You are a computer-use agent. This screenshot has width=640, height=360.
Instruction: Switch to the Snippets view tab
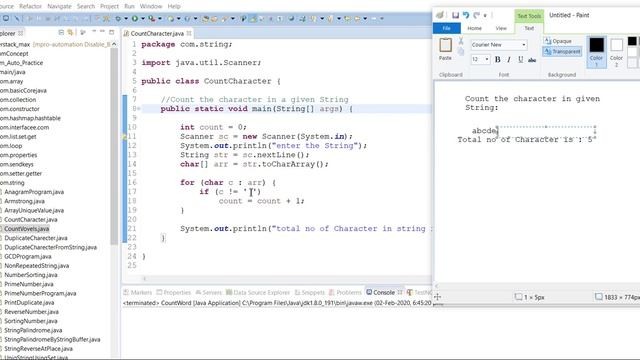pyautogui.click(x=309, y=292)
